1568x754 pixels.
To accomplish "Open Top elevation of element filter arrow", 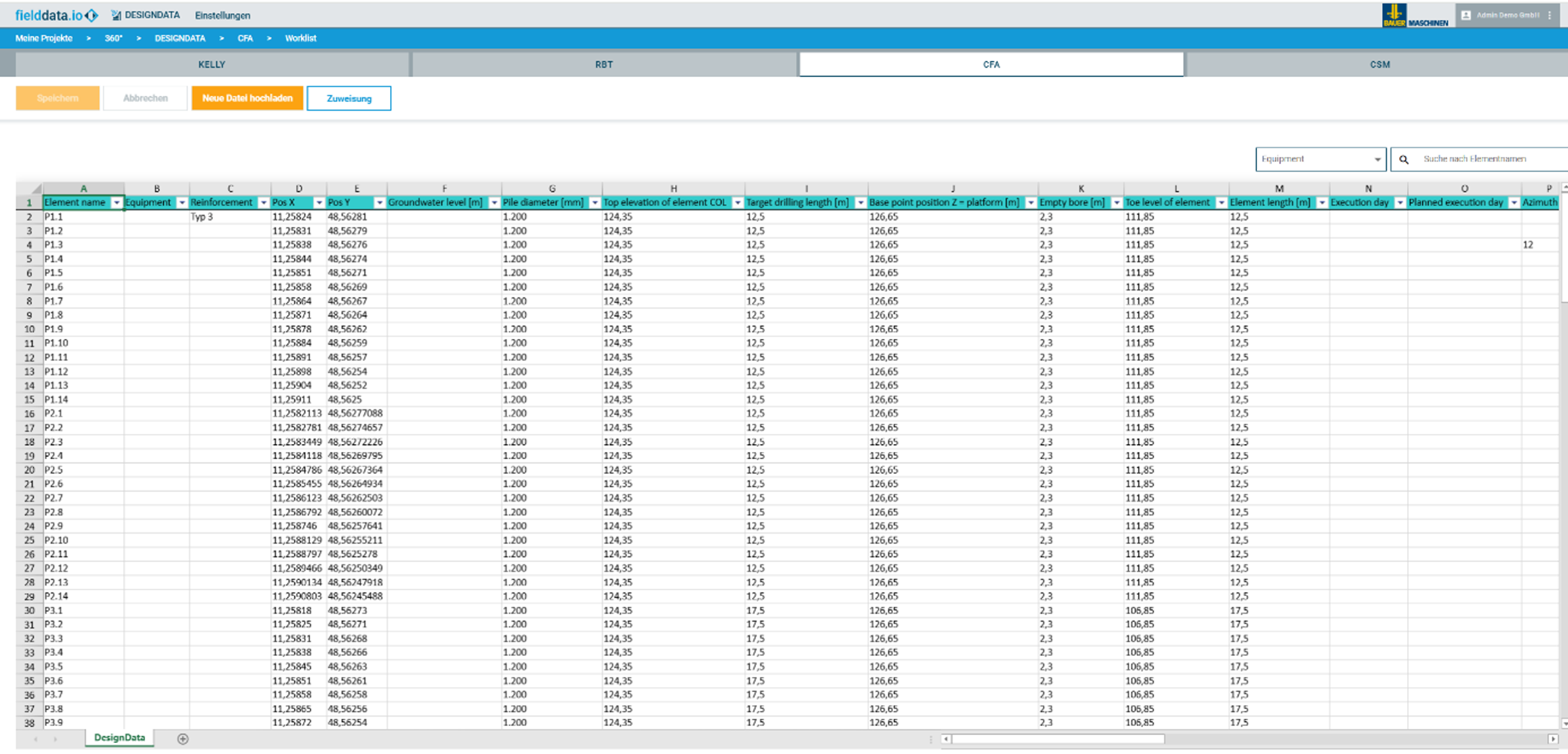I will (x=737, y=203).
